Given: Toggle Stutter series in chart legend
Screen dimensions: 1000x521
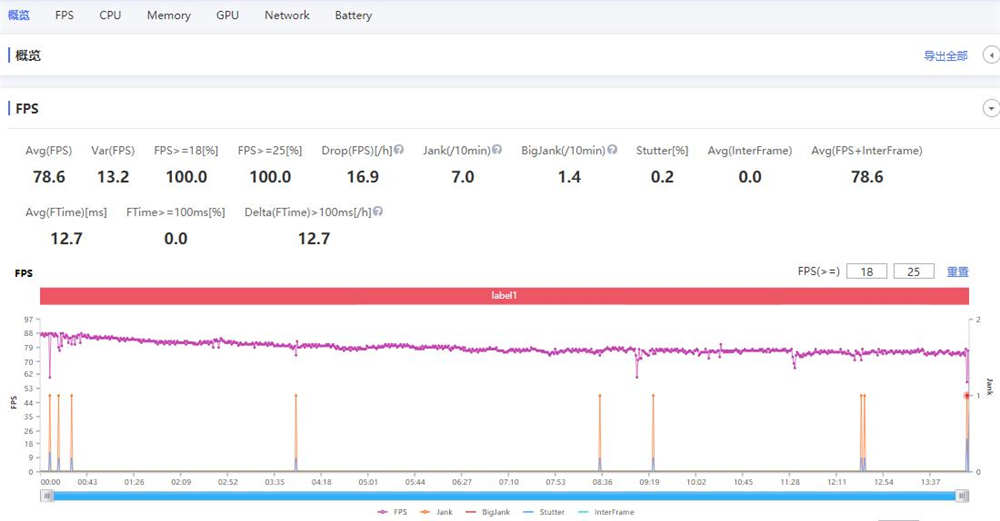Looking at the screenshot, I should pos(544,512).
